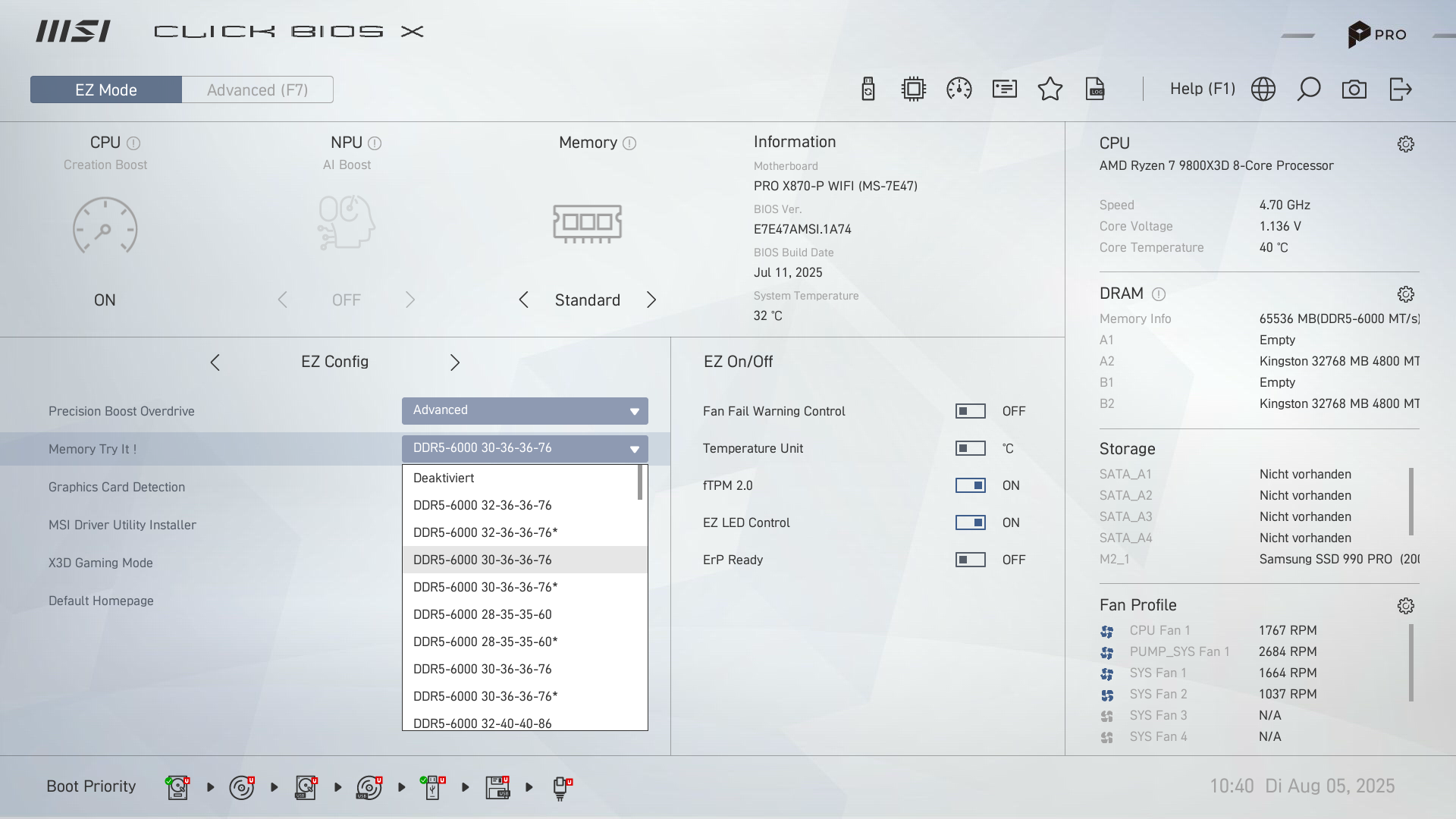This screenshot has height=819, width=1456.
Task: Open the M-Flash USB update icon
Action: coord(868,89)
